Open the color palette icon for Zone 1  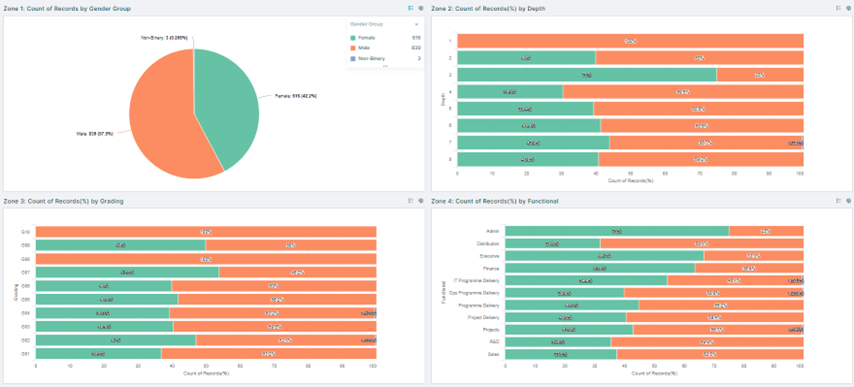tap(420, 8)
